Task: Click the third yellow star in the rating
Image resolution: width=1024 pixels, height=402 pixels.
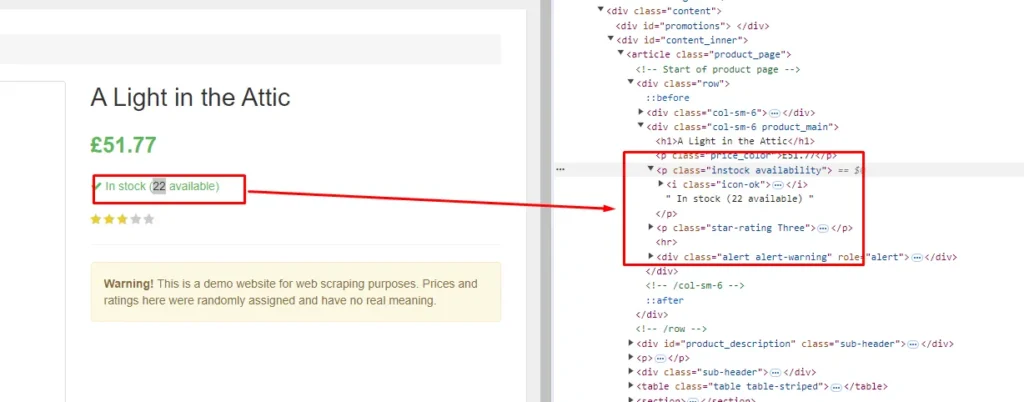Action: 122,219
